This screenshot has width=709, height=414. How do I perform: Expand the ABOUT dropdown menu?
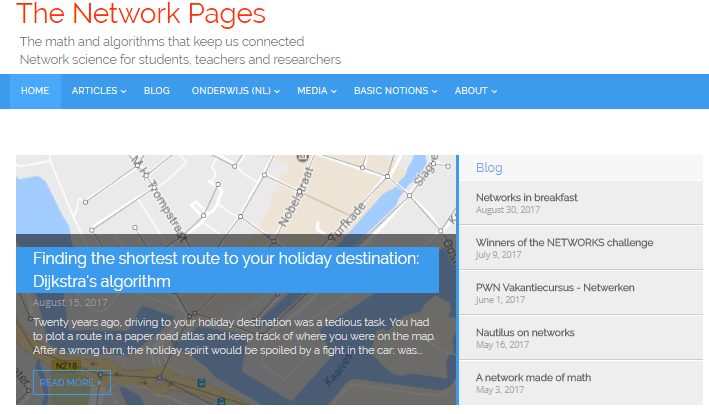click(x=476, y=91)
